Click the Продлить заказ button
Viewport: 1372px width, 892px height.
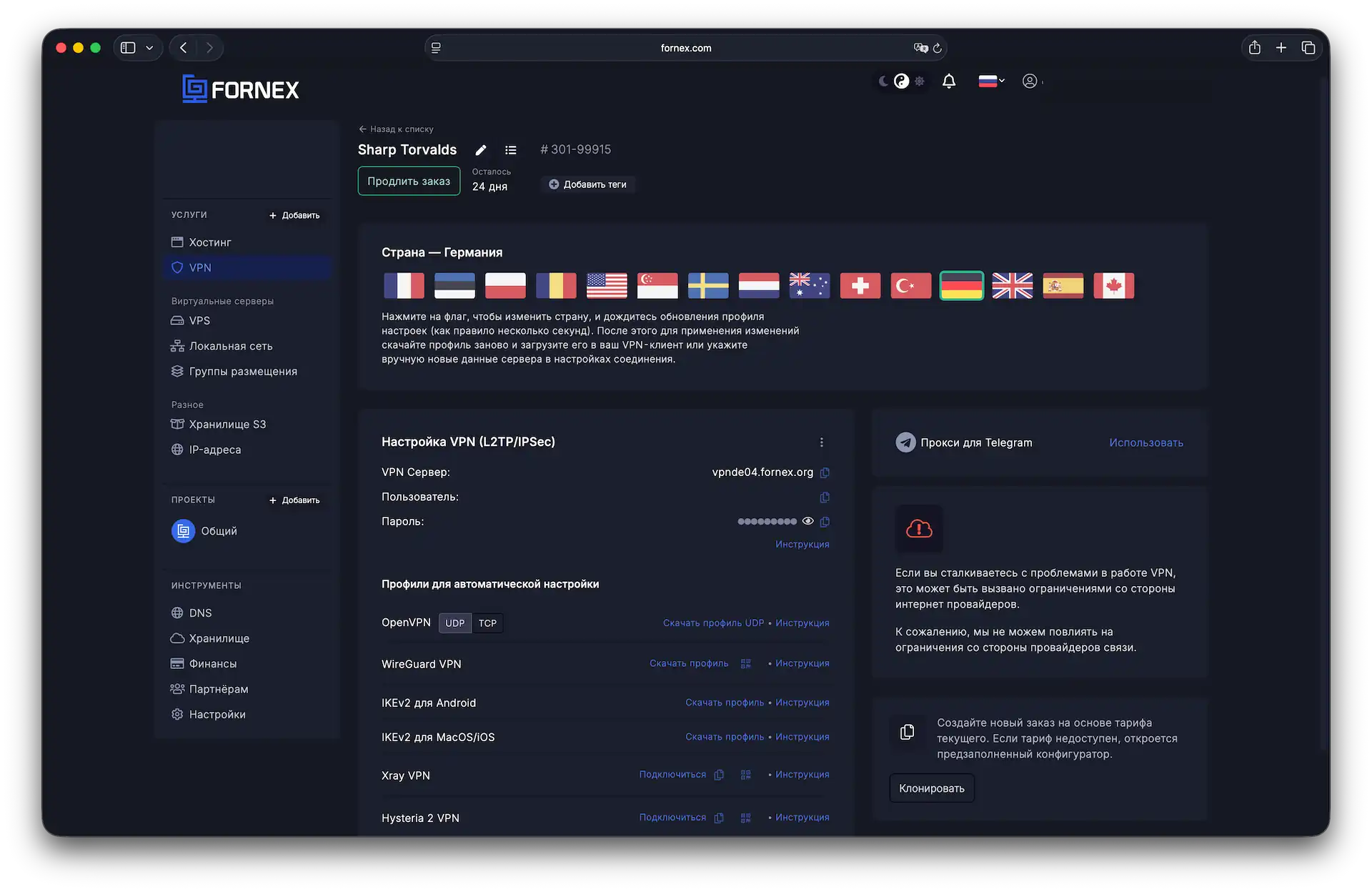click(409, 182)
